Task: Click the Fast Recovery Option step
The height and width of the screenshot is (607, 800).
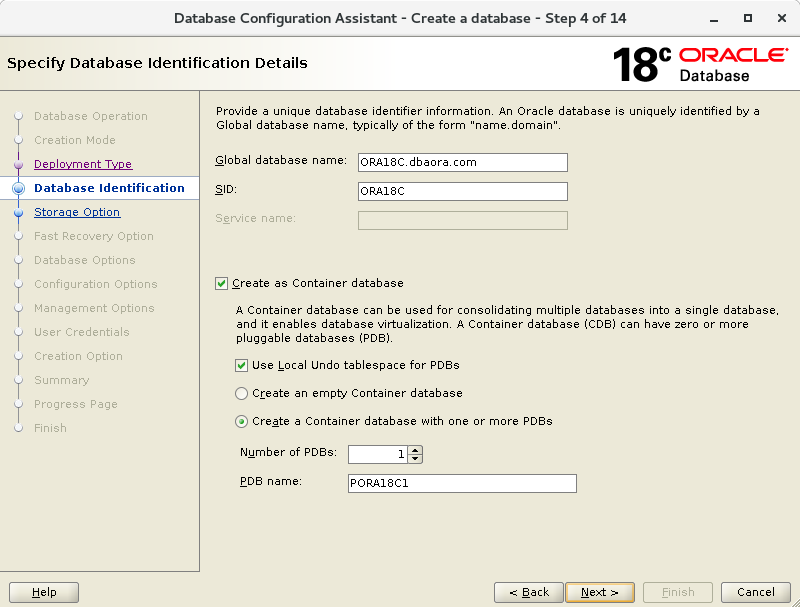Action: pos(94,236)
